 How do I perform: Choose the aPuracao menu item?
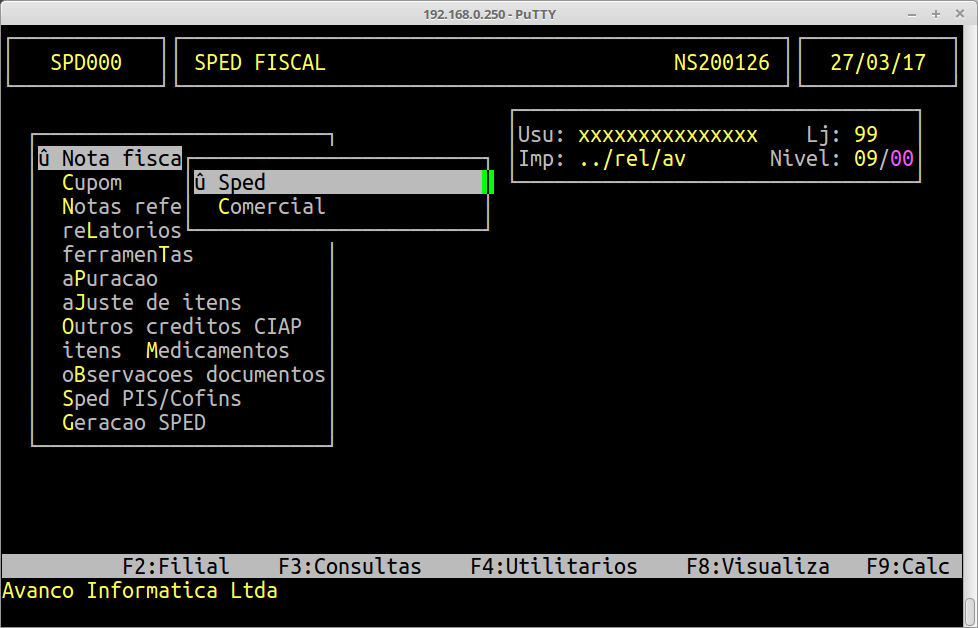(109, 279)
